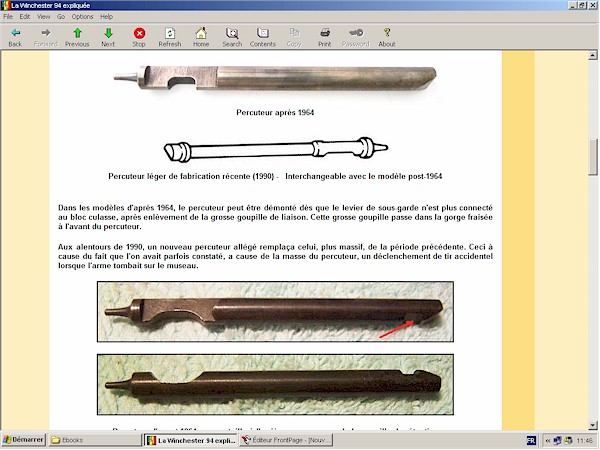Screen dimensions: 600x450
Task: Click the paragraph starting 'Dans les modèles'
Action: [x=275, y=217]
